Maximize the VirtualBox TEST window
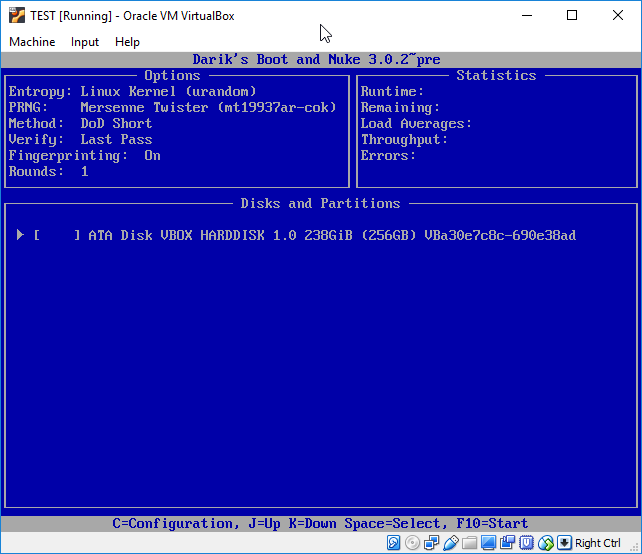The height and width of the screenshot is (554, 642). (572, 16)
